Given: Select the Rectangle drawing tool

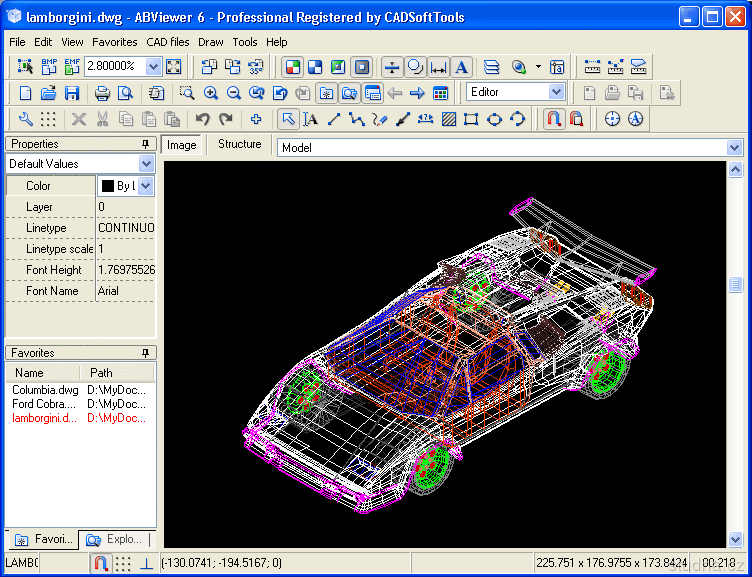Looking at the screenshot, I should click(x=470, y=119).
